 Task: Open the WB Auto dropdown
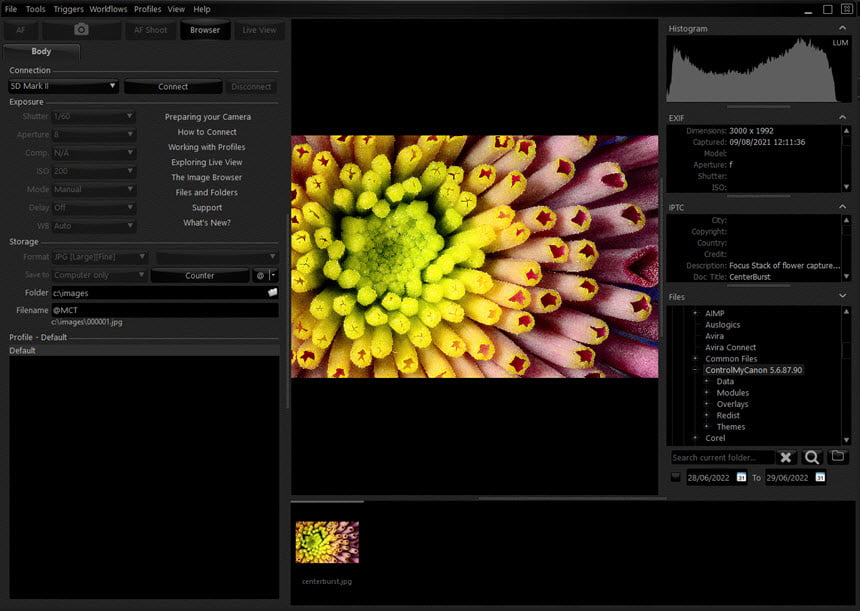point(94,225)
